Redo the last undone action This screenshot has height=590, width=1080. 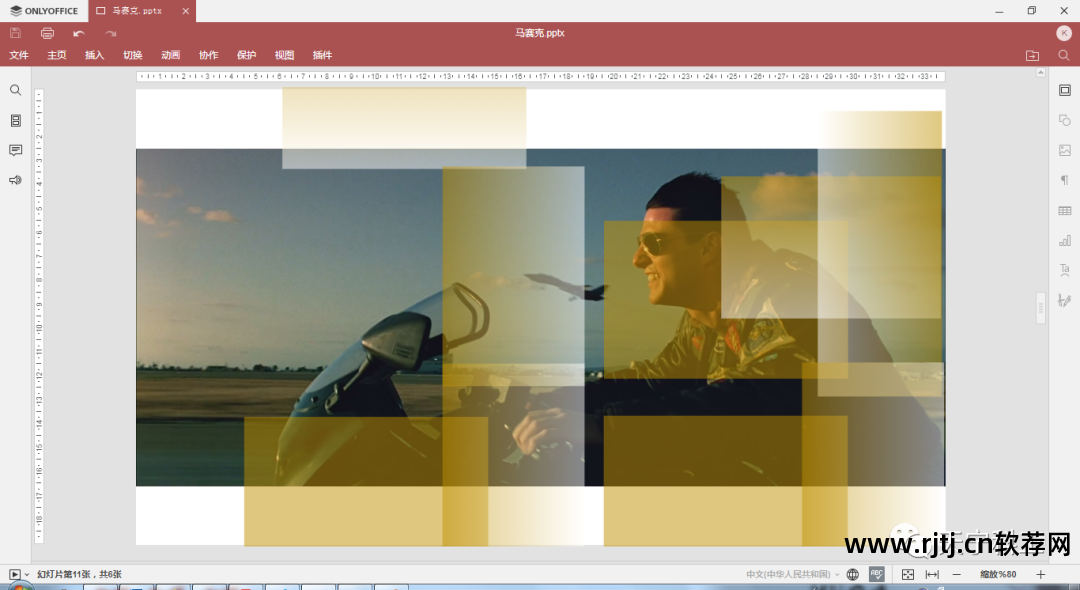[110, 33]
